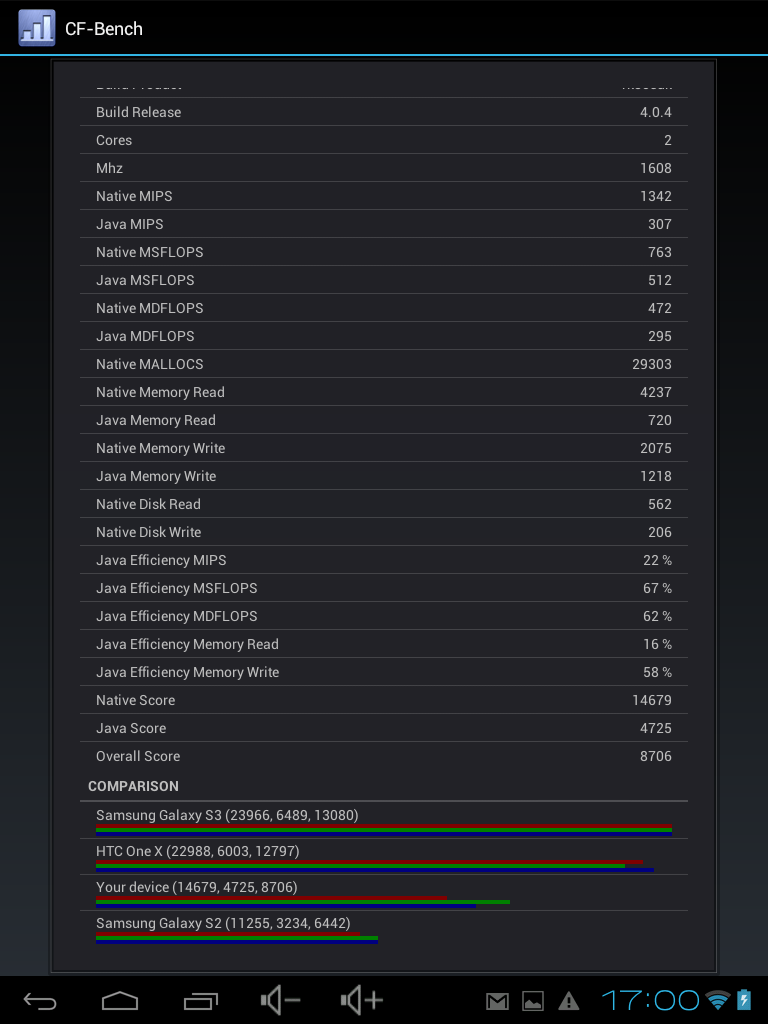Tap the HTC One X comparison label
The width and height of the screenshot is (768, 1024).
click(198, 851)
